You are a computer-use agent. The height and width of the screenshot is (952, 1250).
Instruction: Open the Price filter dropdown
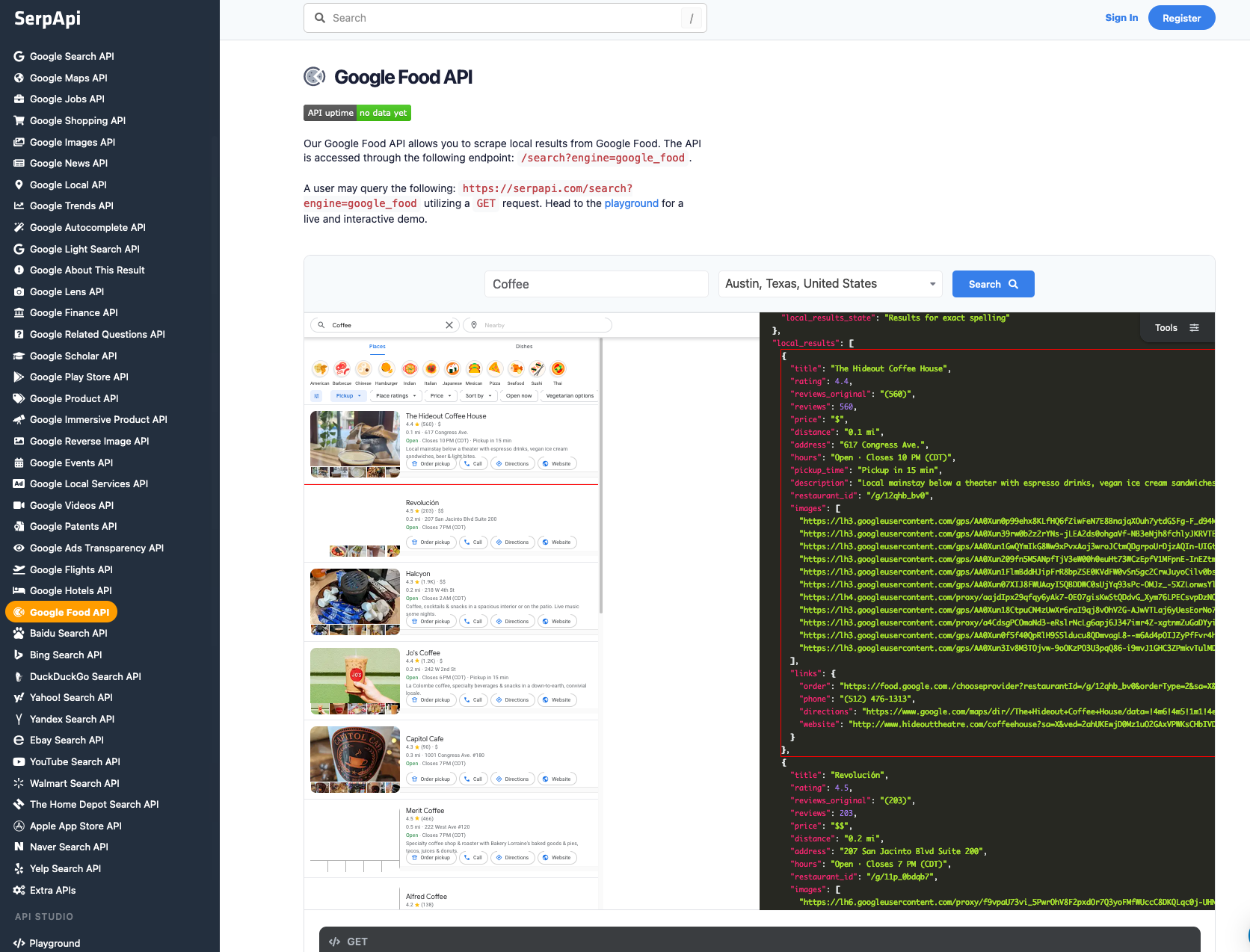click(441, 396)
